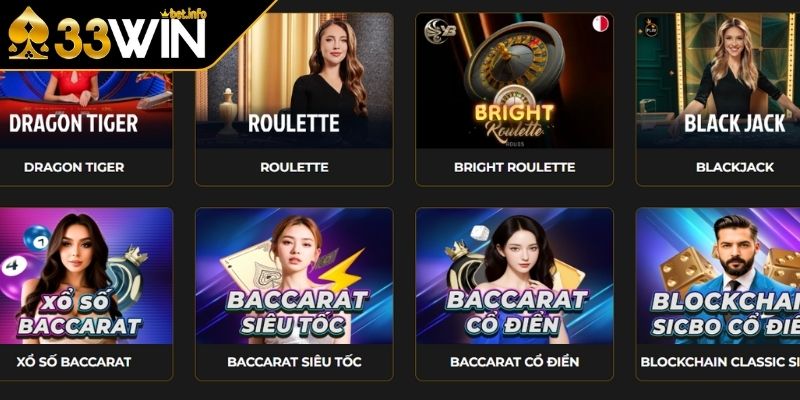Viewport: 800px width, 400px height.
Task: Click the provider badge on Blackjack thumbnail
Action: click(x=651, y=29)
